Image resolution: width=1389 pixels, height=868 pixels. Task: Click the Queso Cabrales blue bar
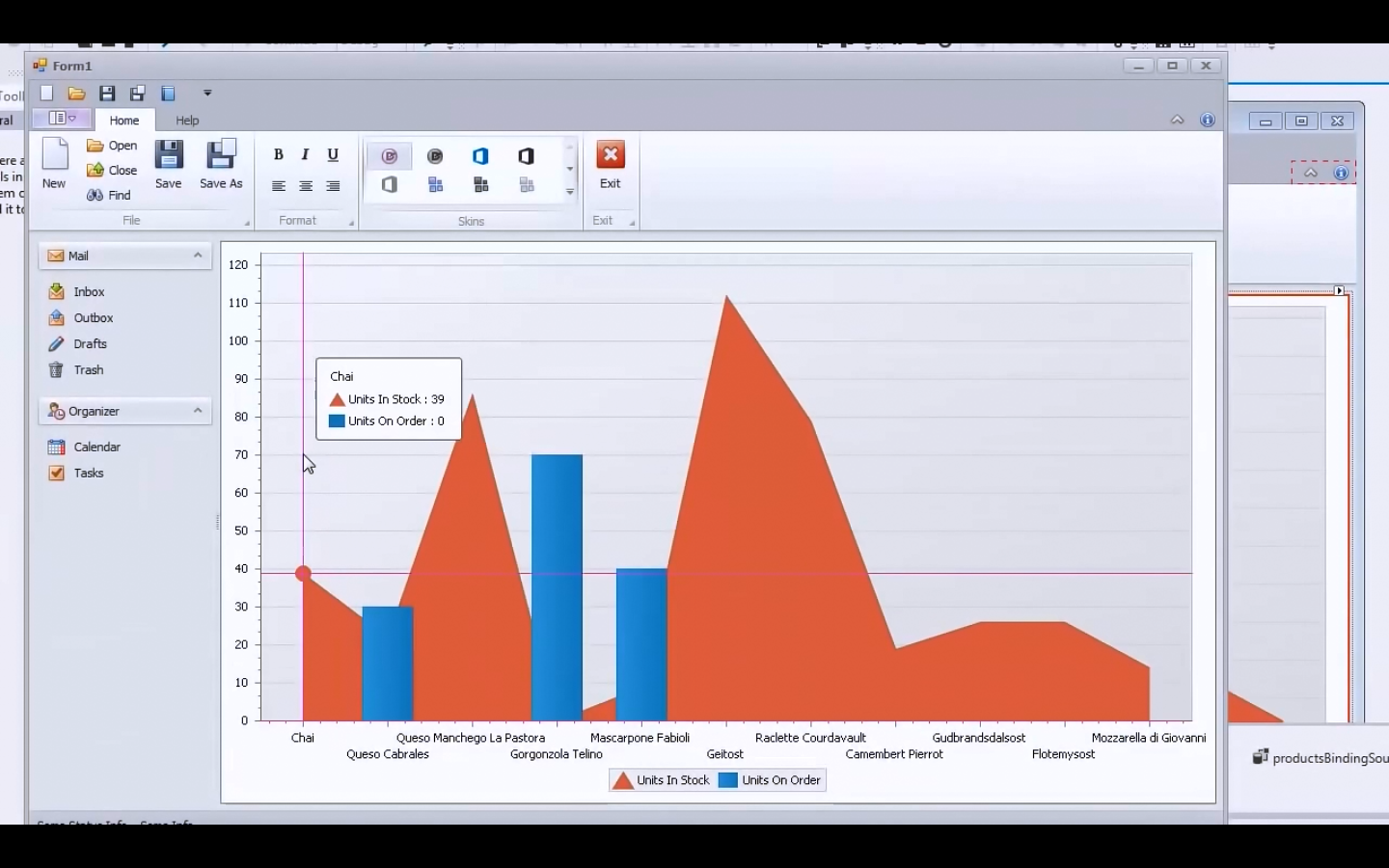coord(388,664)
